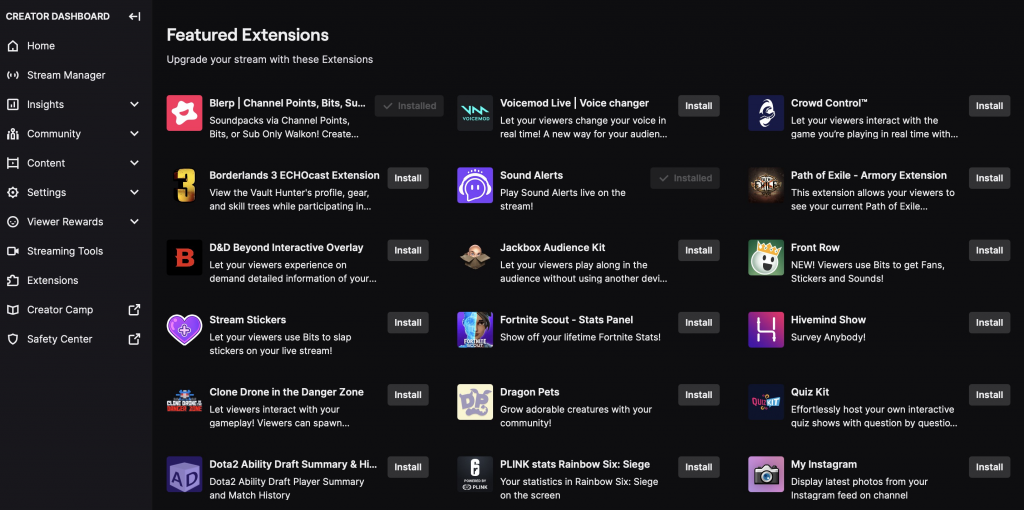
Task: Install Hivemind Show extension
Action: pyautogui.click(x=989, y=323)
